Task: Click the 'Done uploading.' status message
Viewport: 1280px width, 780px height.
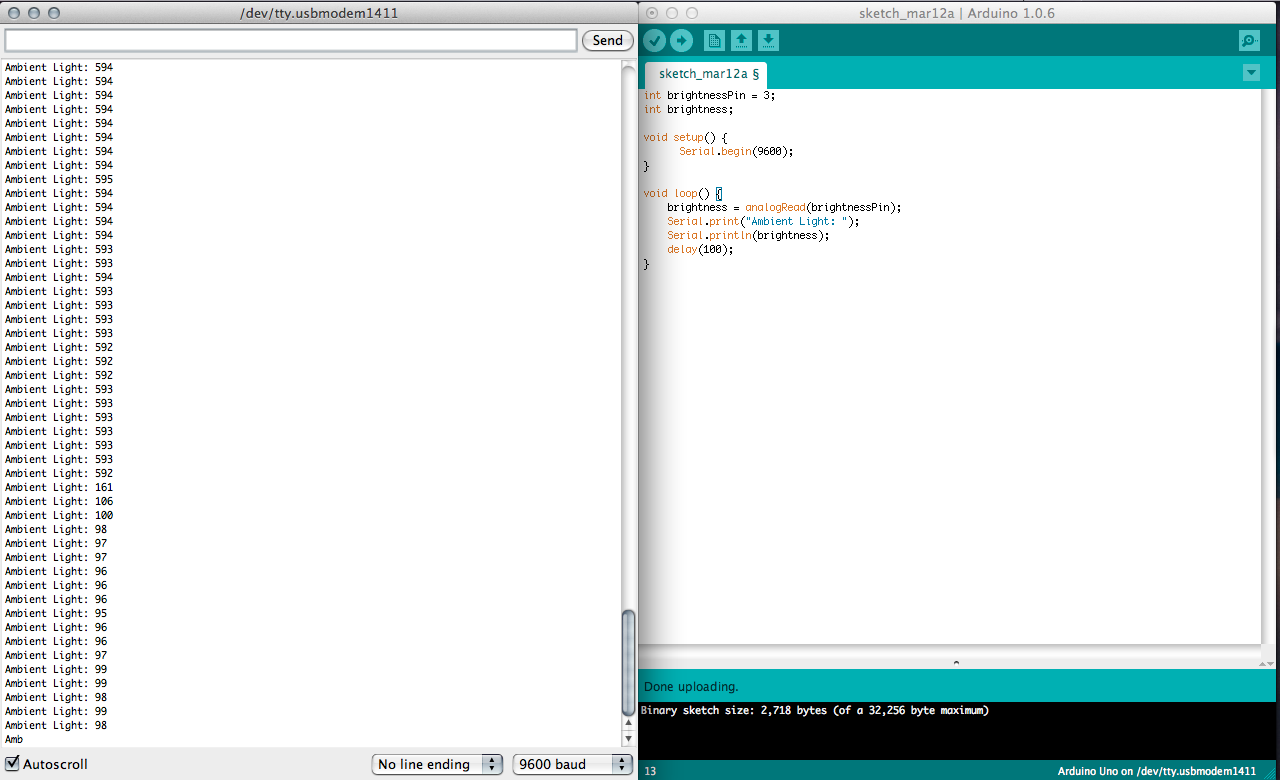Action: [691, 687]
